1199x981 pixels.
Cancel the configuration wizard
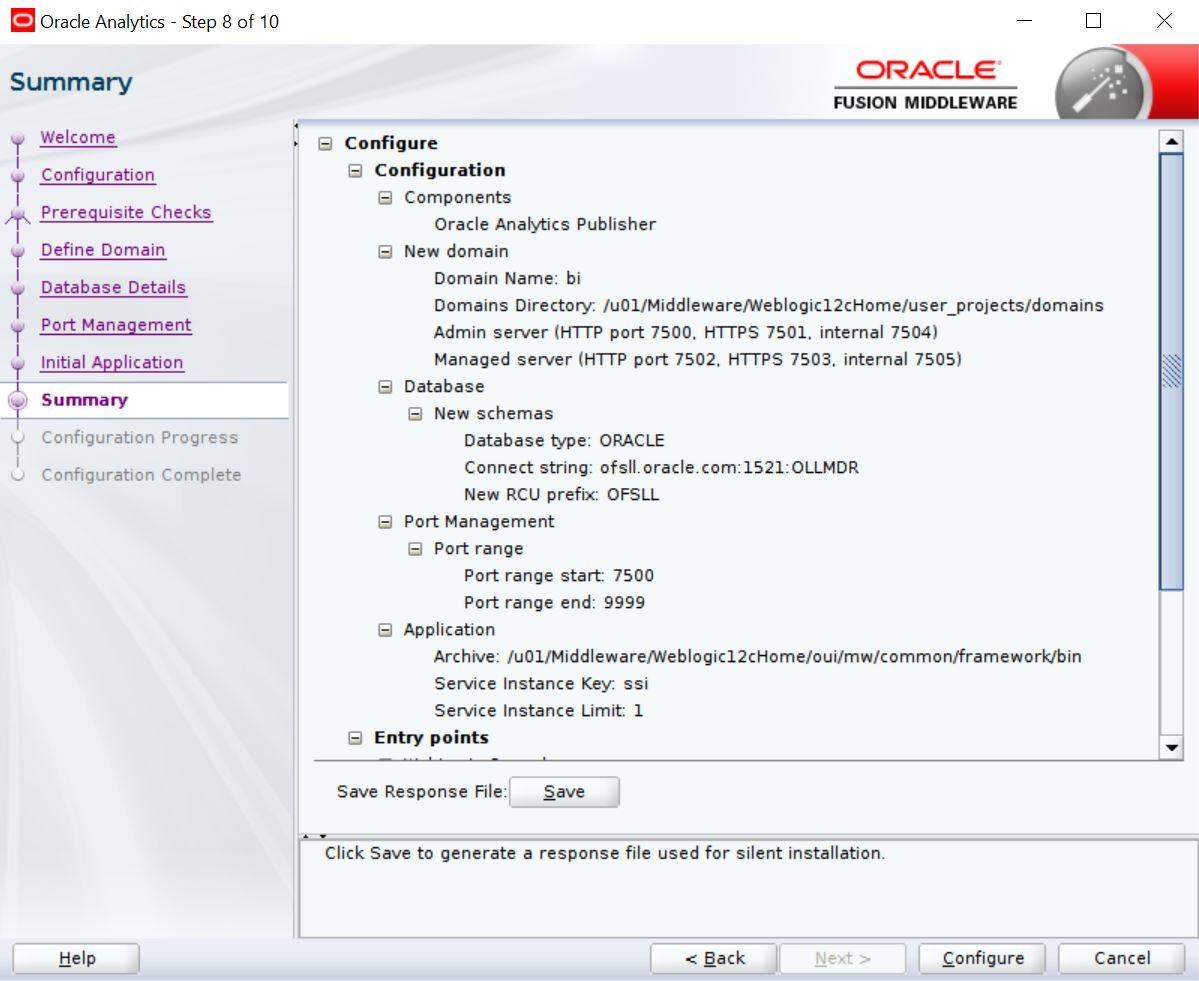tap(1122, 959)
